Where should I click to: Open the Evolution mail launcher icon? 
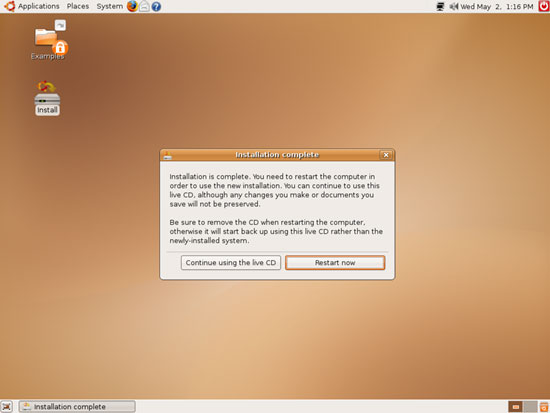[144, 6]
